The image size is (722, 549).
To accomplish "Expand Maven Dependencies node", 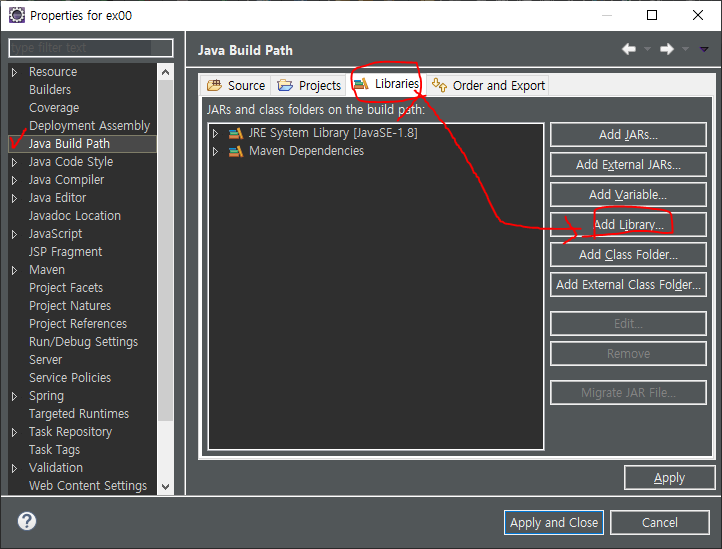I will [x=215, y=151].
